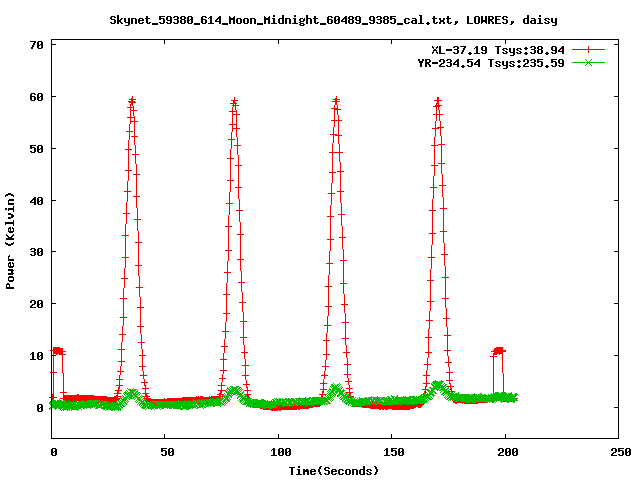640x480 pixels.
Task: Click the x-axis tick label 100
Action: point(281,452)
